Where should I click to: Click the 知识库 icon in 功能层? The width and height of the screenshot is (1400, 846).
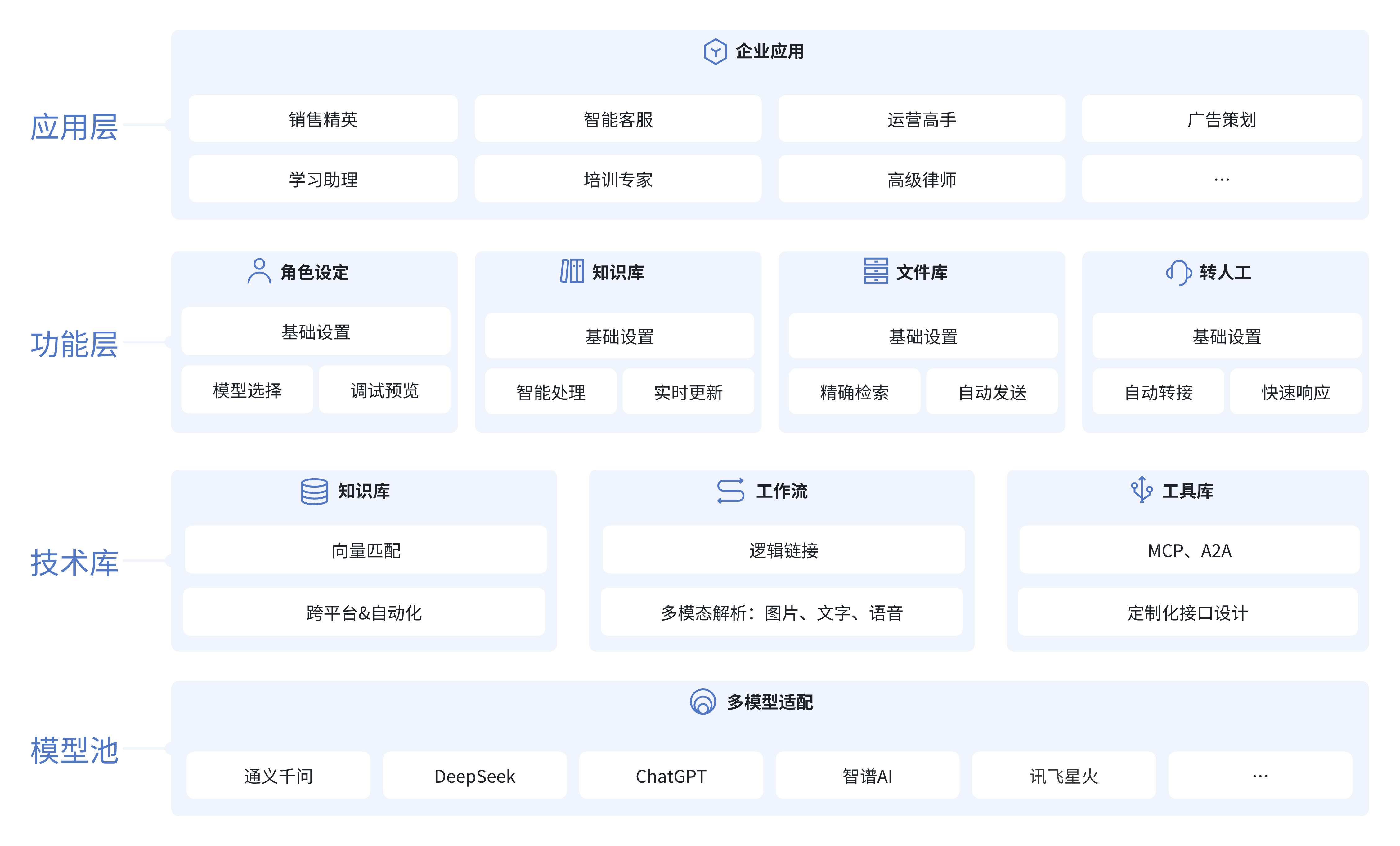(x=573, y=271)
